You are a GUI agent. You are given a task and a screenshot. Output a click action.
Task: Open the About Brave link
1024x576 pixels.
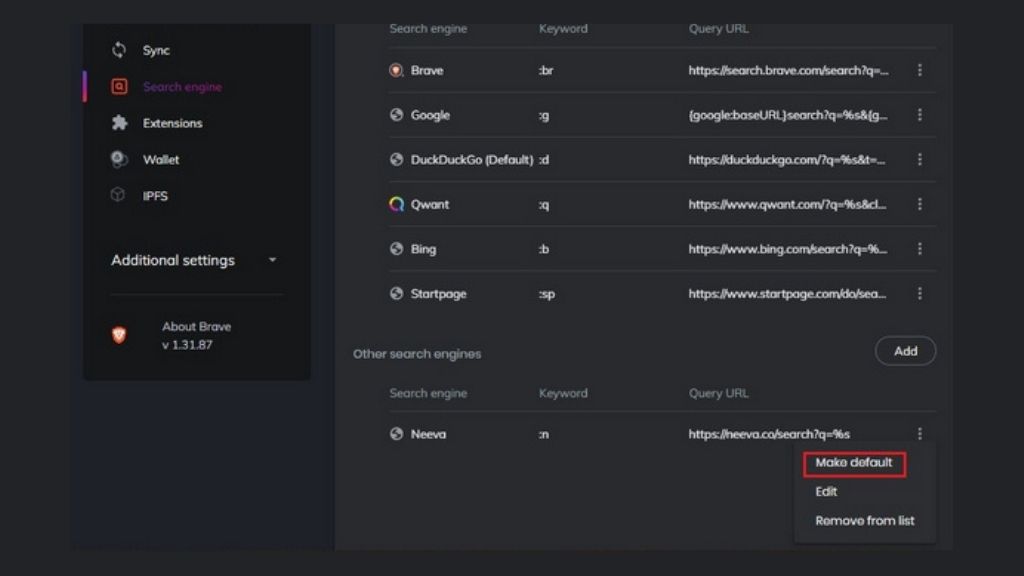[x=197, y=327]
